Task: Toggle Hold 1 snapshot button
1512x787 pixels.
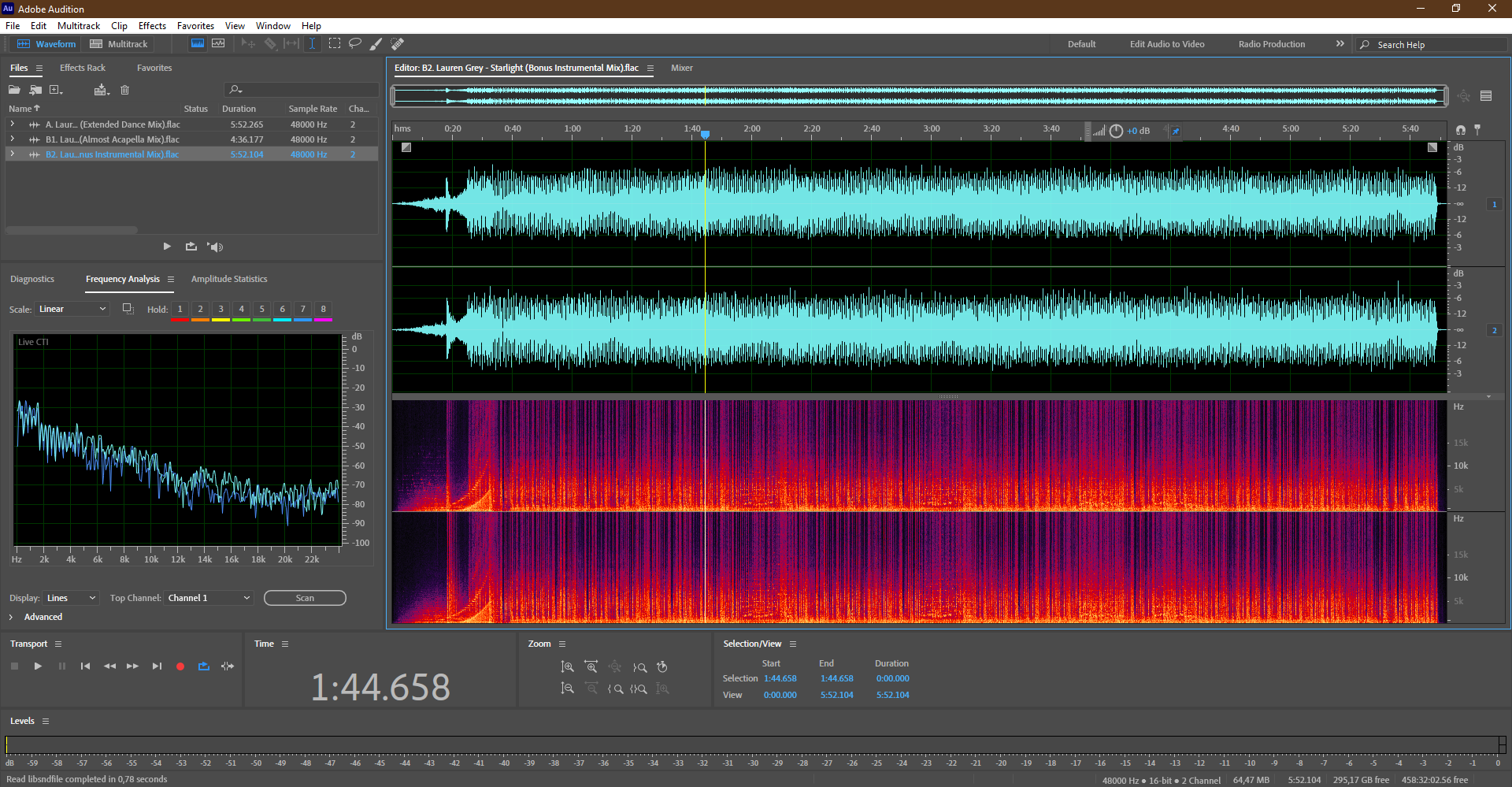Action: coord(180,310)
